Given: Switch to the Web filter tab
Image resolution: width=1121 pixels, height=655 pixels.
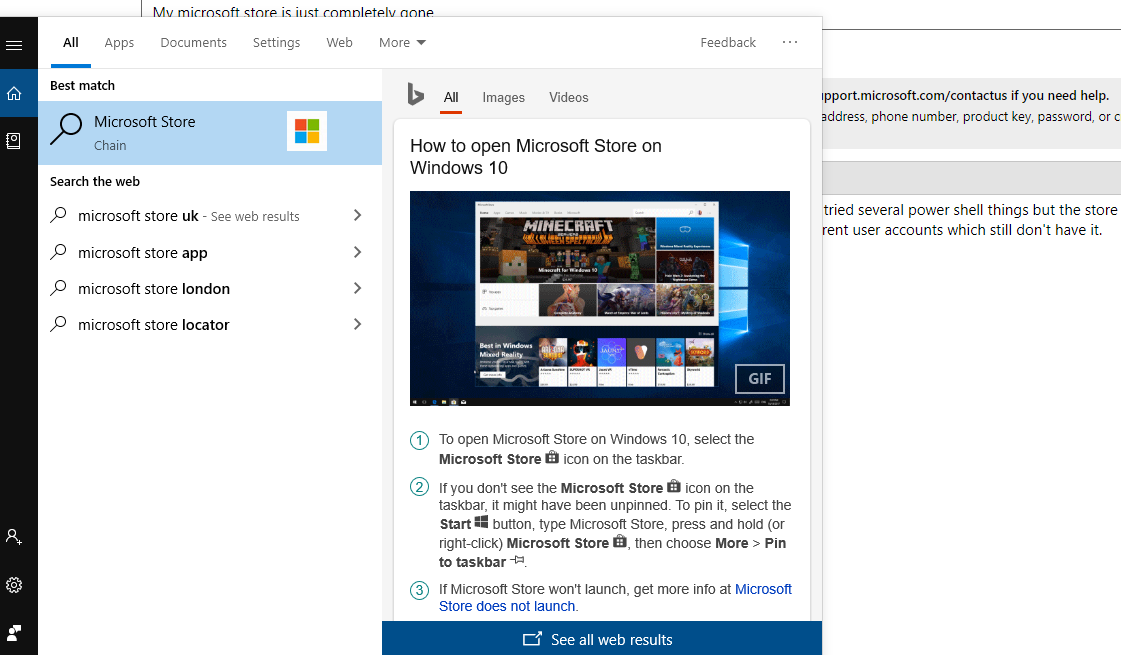Looking at the screenshot, I should [x=340, y=43].
